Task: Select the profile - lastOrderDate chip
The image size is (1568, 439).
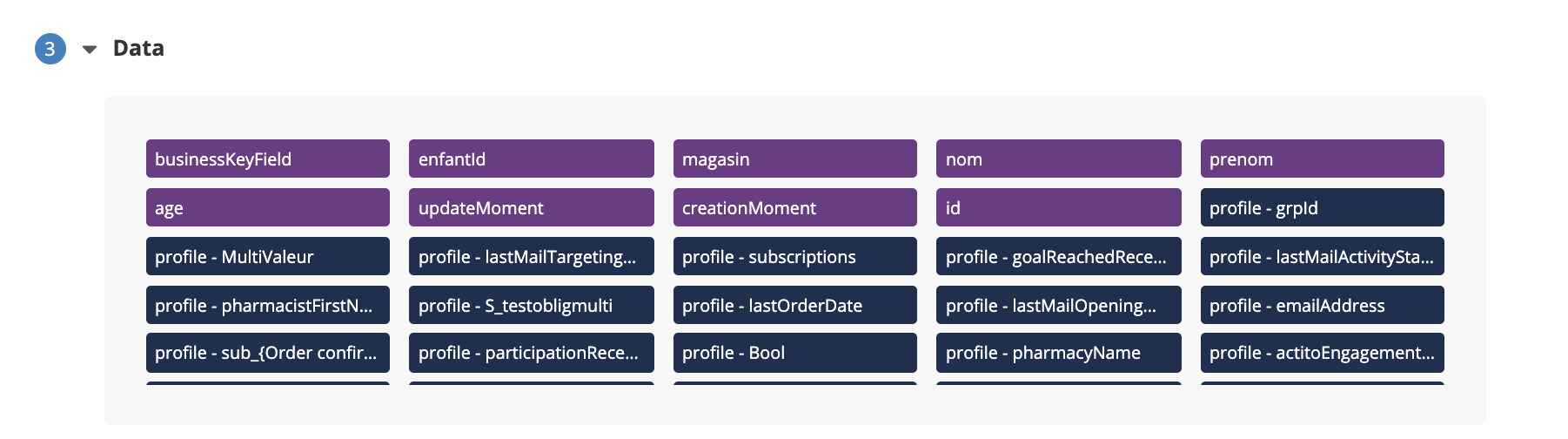Action: click(794, 306)
